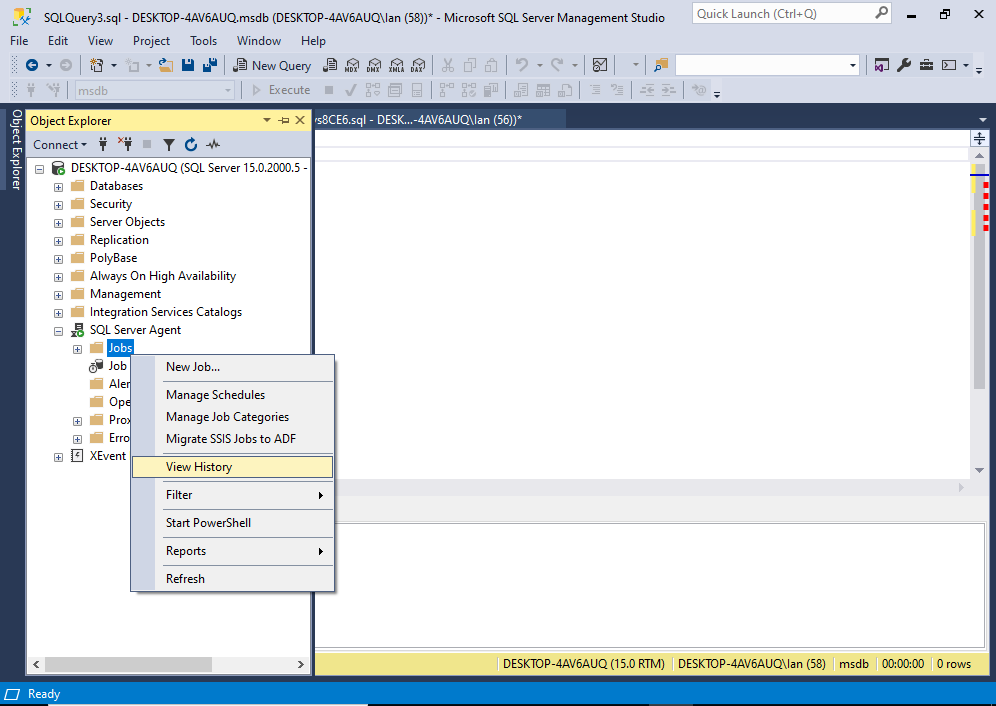Click the solution explorer icon near the wrench
The width and height of the screenshot is (996, 706).
[x=882, y=65]
